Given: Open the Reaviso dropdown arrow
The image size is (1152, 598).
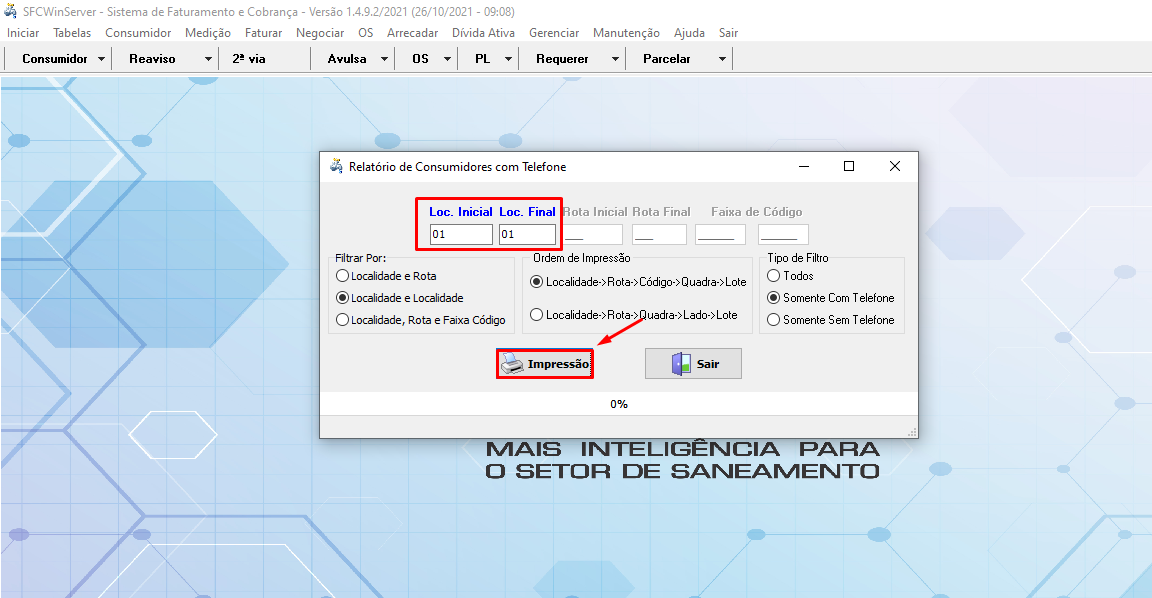Looking at the screenshot, I should click(208, 59).
